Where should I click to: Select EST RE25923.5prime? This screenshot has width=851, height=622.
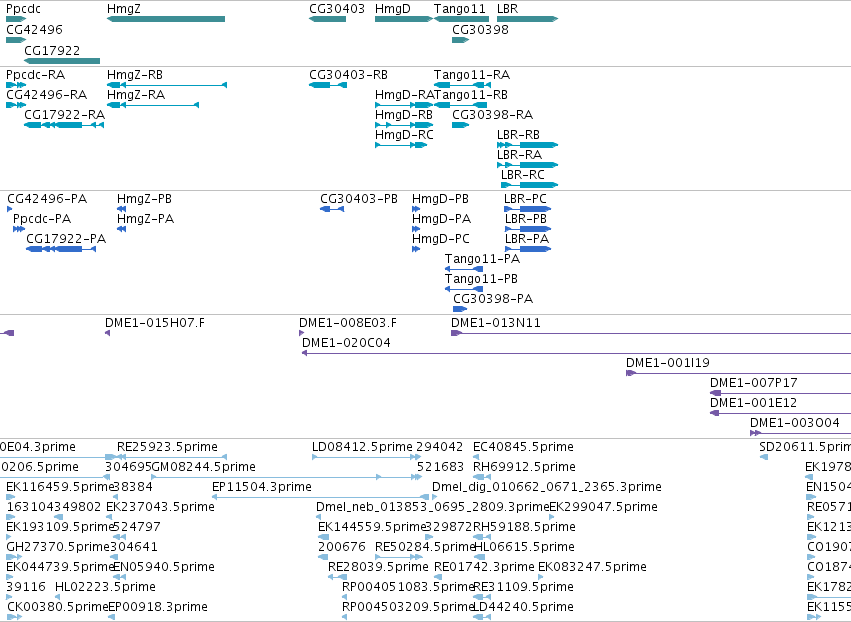click(167, 447)
